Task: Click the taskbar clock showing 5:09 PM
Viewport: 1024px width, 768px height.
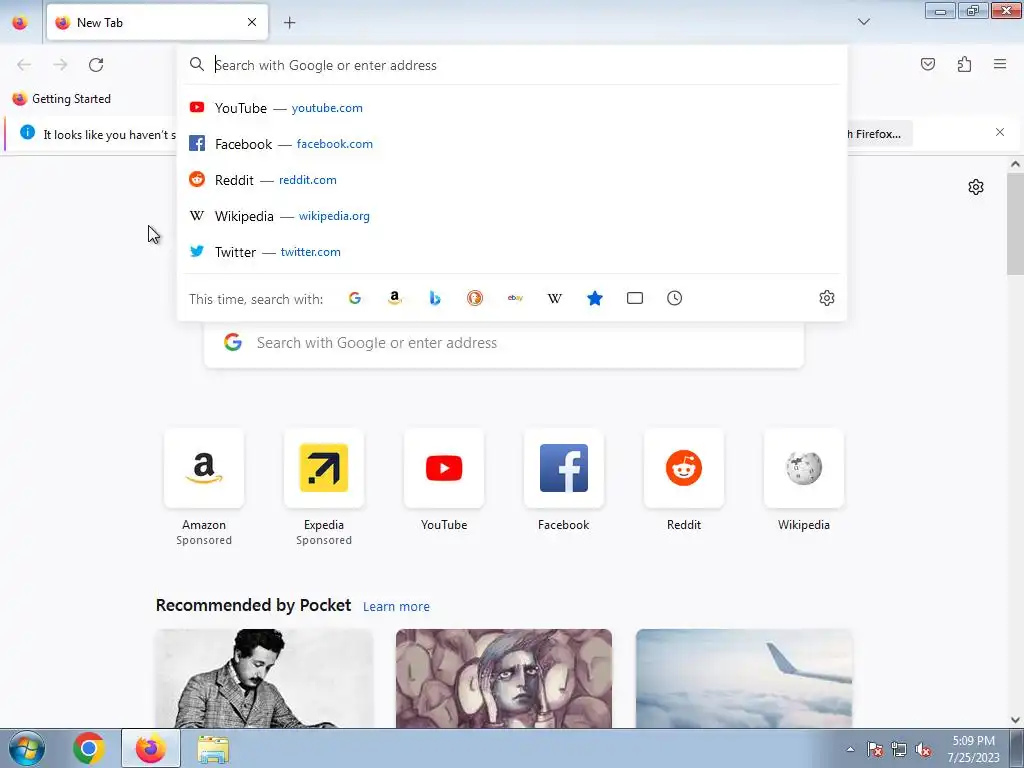Action: tap(973, 749)
